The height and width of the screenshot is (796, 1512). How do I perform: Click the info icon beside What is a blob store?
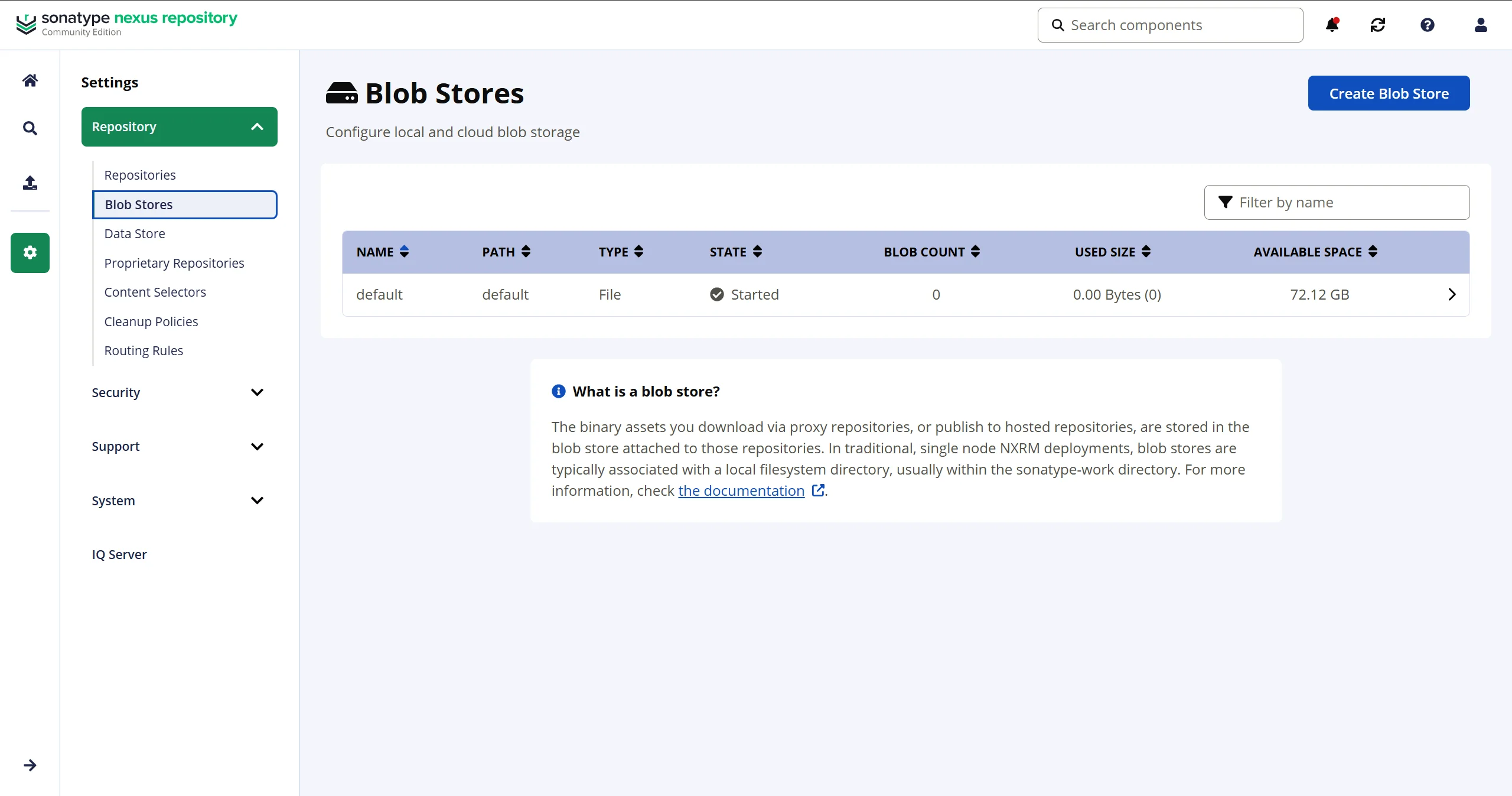point(558,391)
